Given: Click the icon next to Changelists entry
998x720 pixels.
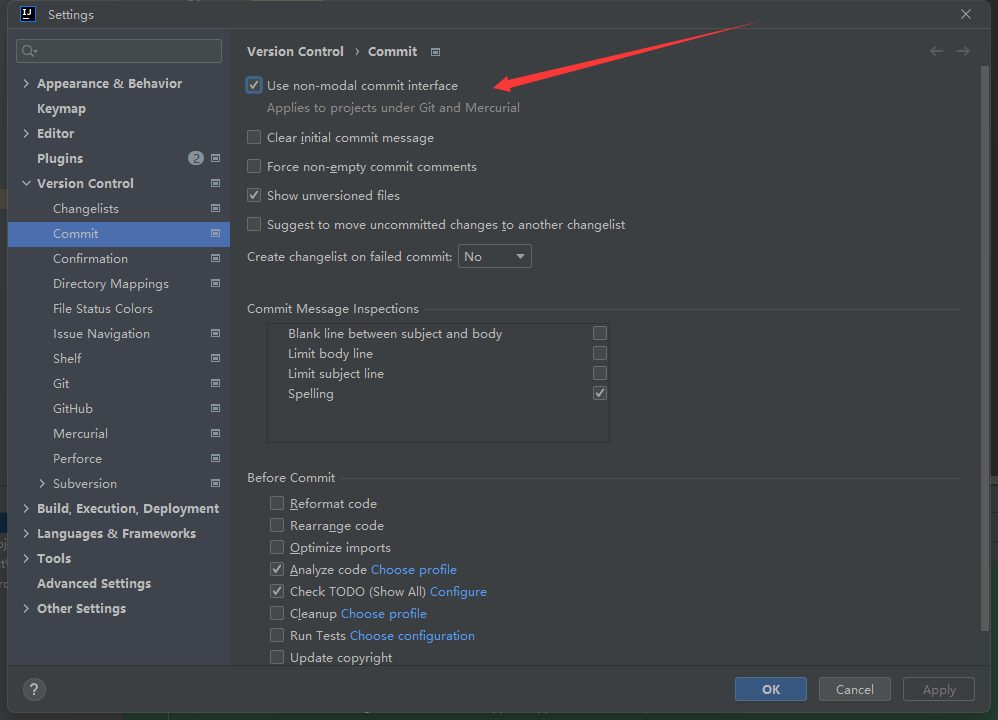Looking at the screenshot, I should coord(215,208).
